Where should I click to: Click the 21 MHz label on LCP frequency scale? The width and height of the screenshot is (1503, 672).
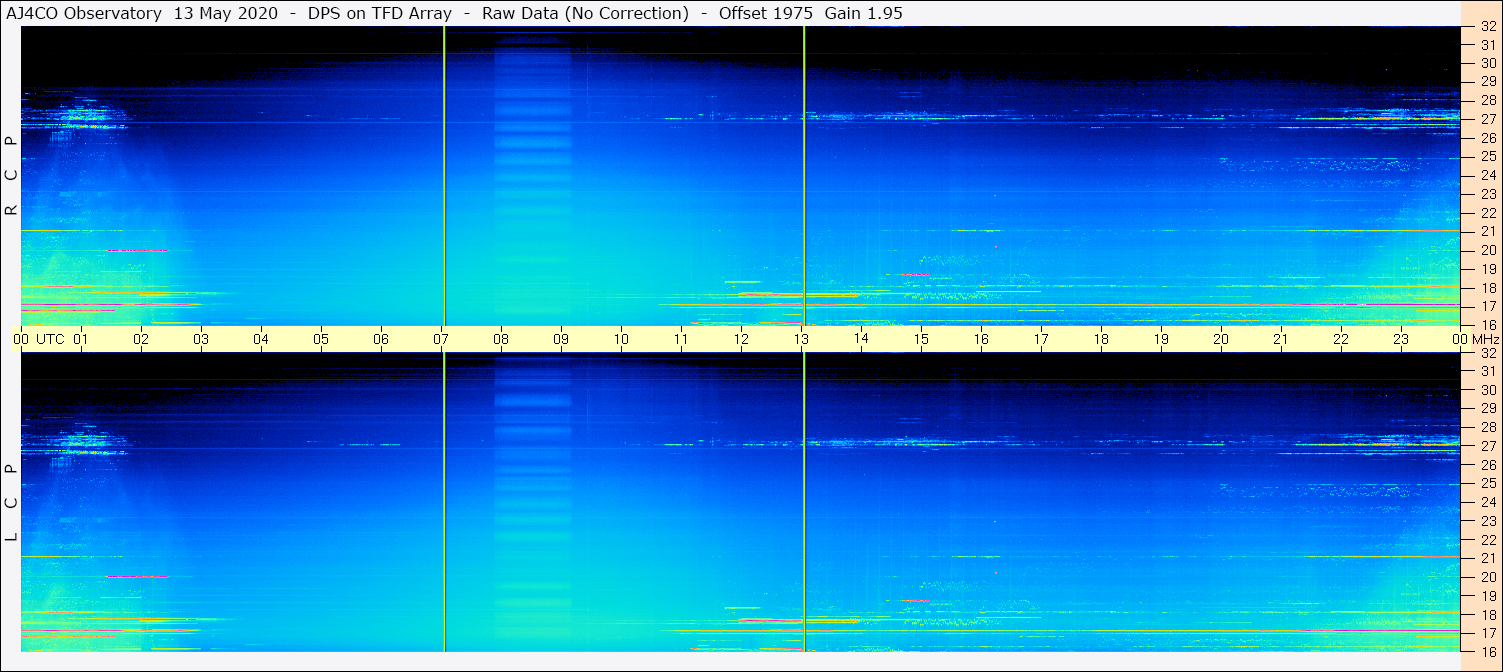click(x=1488, y=558)
